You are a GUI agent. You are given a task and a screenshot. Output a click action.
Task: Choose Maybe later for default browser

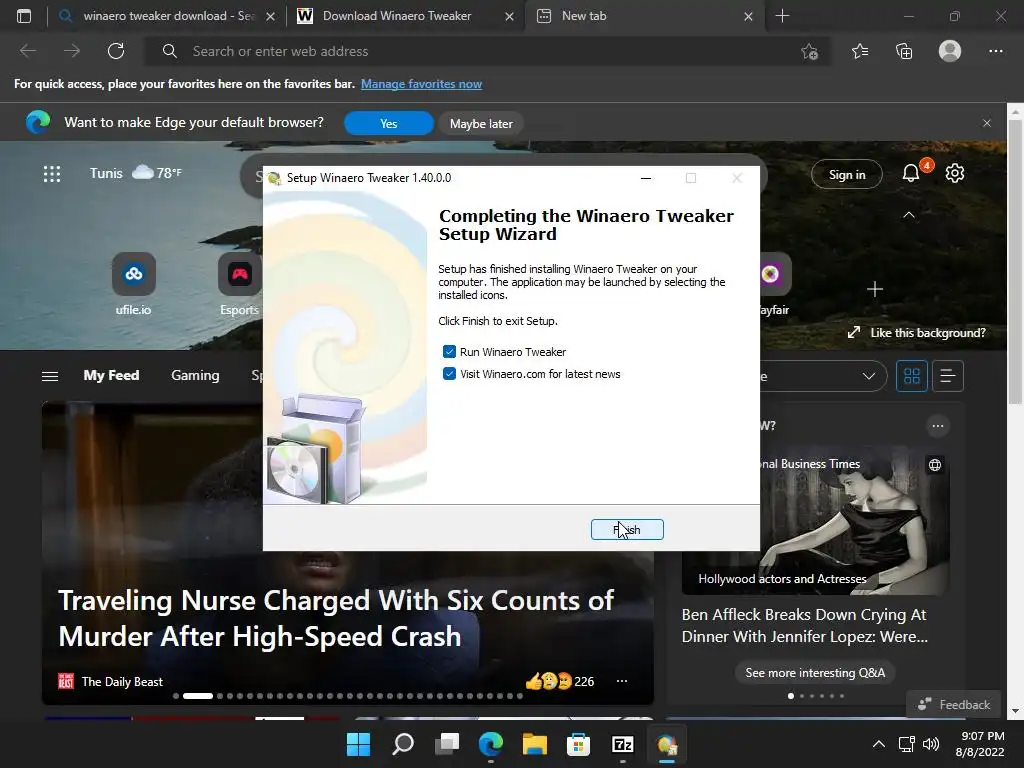481,123
